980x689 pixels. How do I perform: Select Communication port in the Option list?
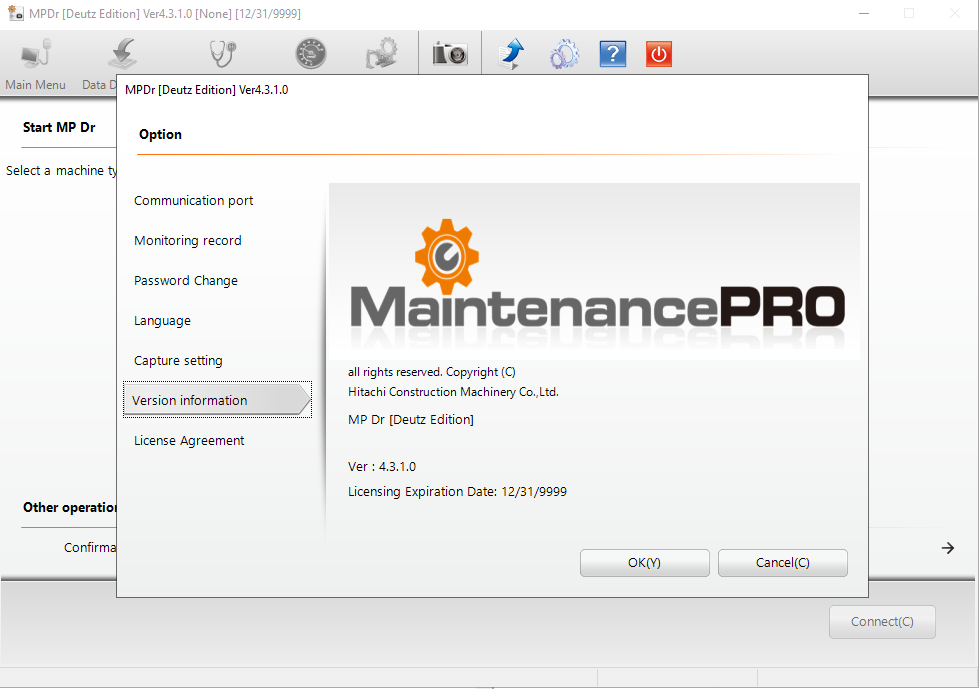tap(193, 200)
